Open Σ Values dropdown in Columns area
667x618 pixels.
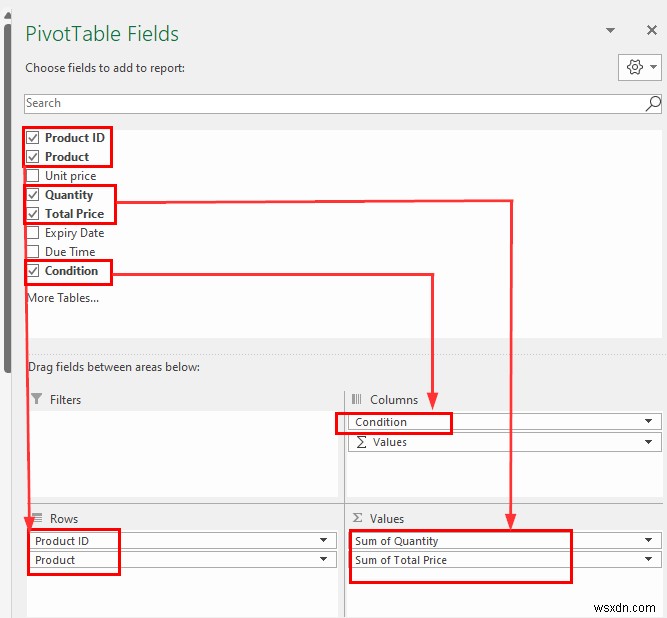point(648,442)
